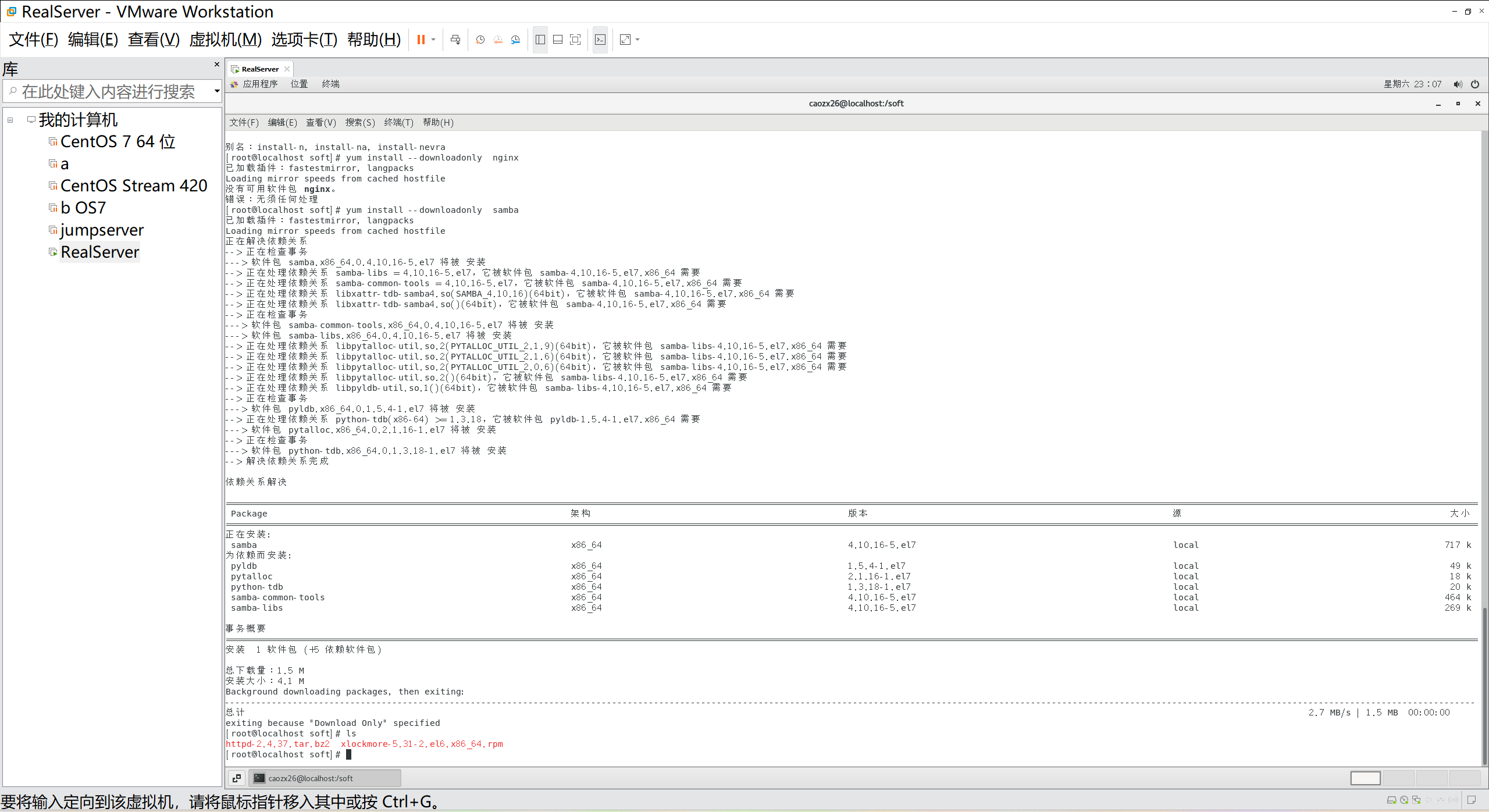Open the power options dropdown arrow
The width and height of the screenshot is (1489, 812).
click(x=433, y=40)
